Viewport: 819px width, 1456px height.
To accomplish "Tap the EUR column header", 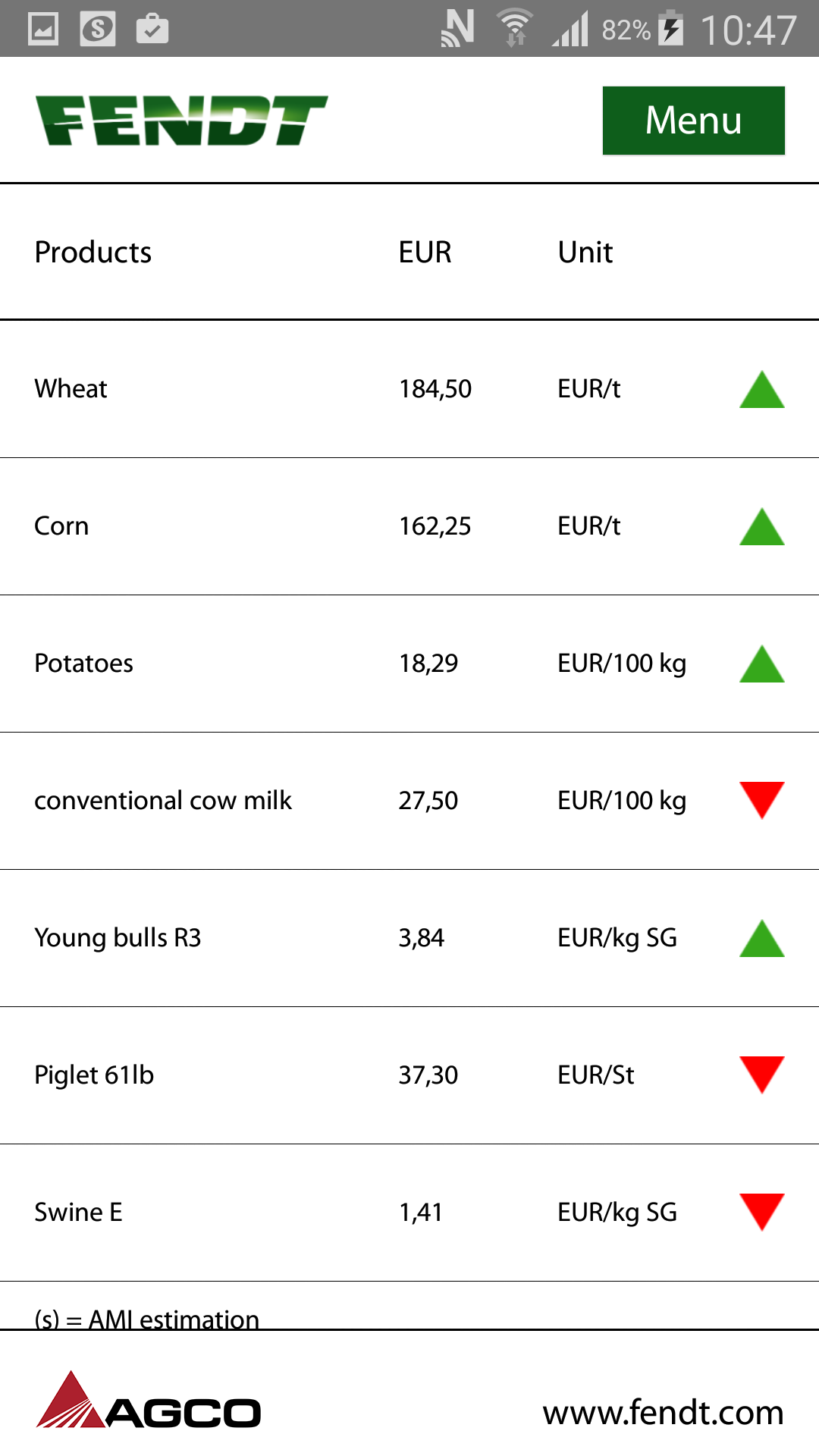I will (425, 252).
